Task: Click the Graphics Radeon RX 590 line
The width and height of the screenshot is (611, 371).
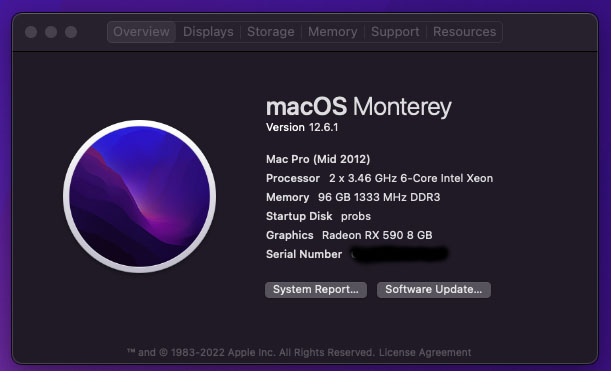Action: pos(349,235)
